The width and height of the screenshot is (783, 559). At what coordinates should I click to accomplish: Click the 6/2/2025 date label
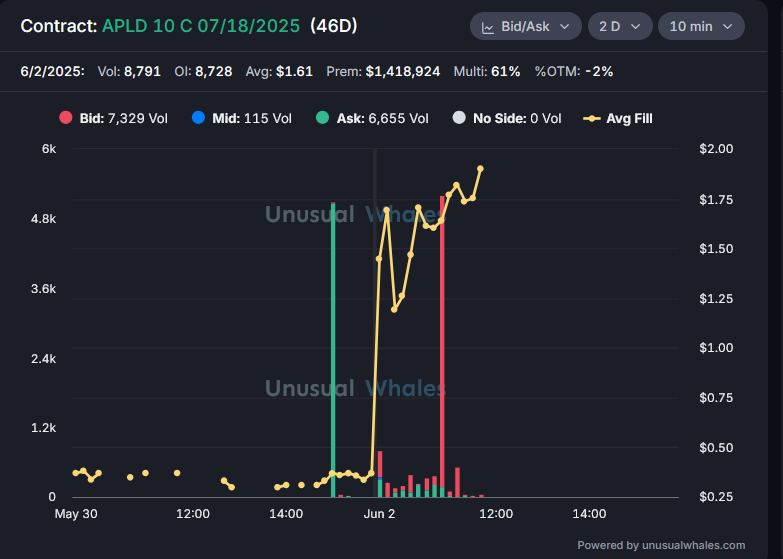tap(52, 71)
